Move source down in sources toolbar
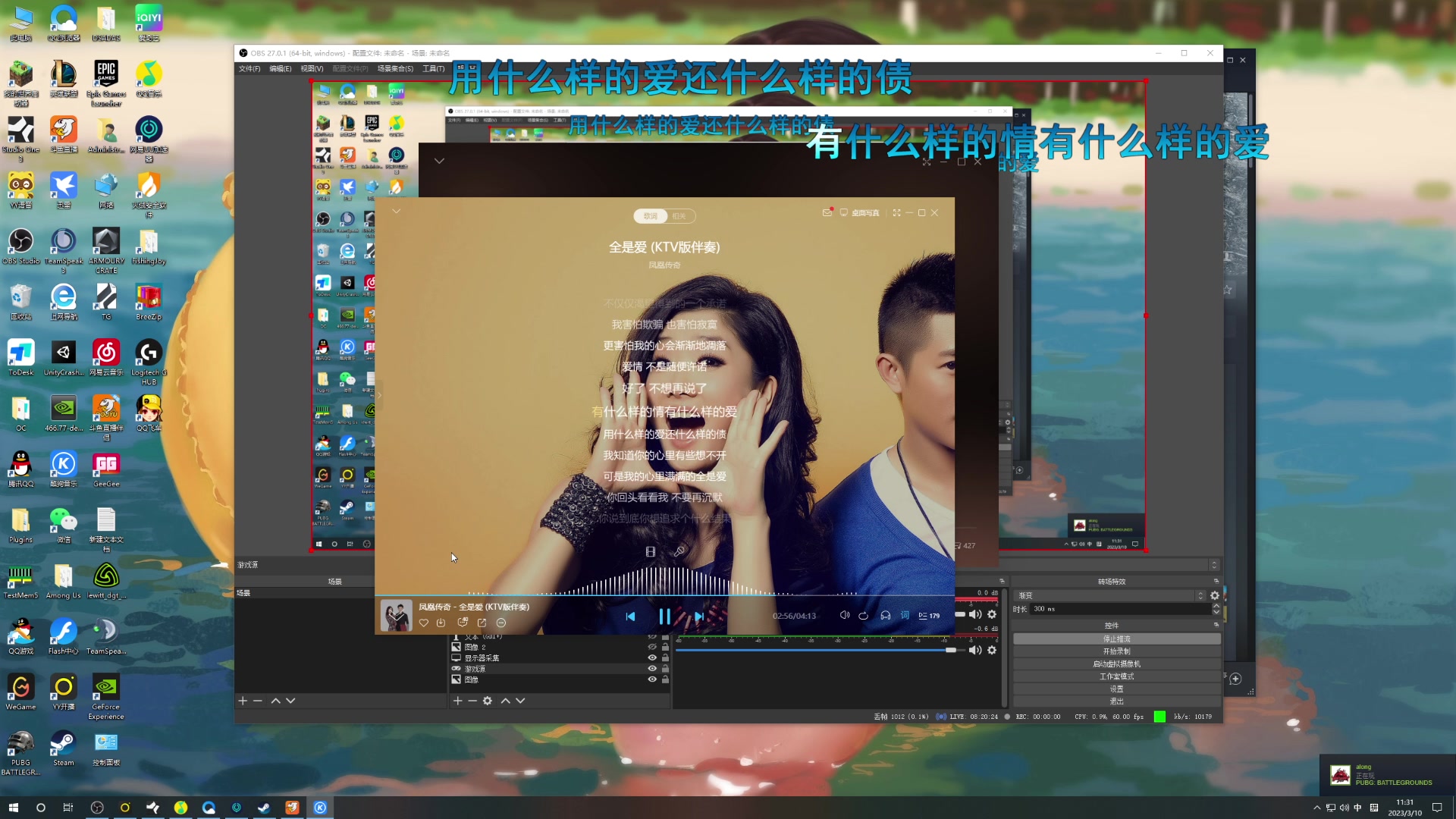This screenshot has height=819, width=1456. coord(520,701)
